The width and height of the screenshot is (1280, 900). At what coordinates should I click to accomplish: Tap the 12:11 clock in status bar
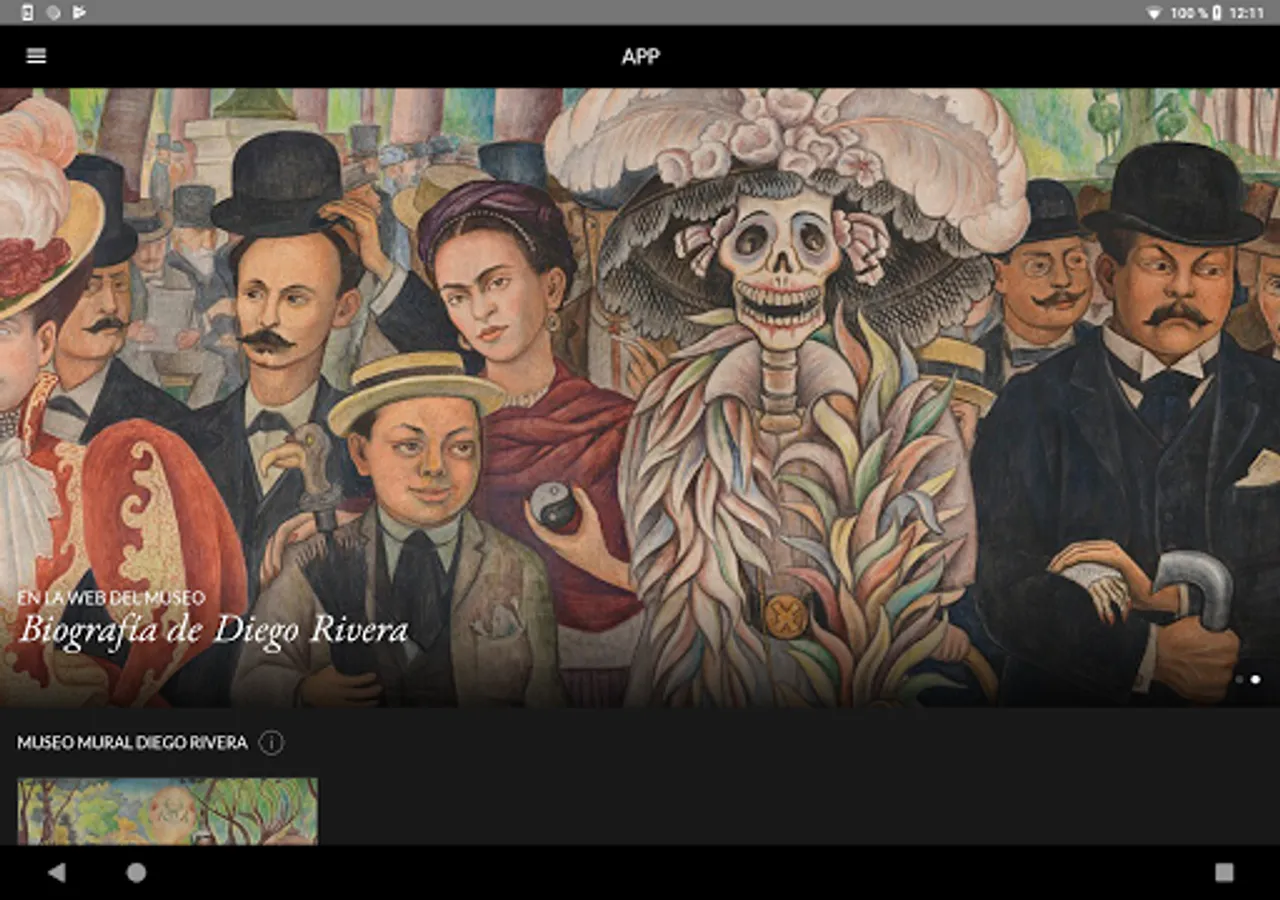coord(1247,13)
